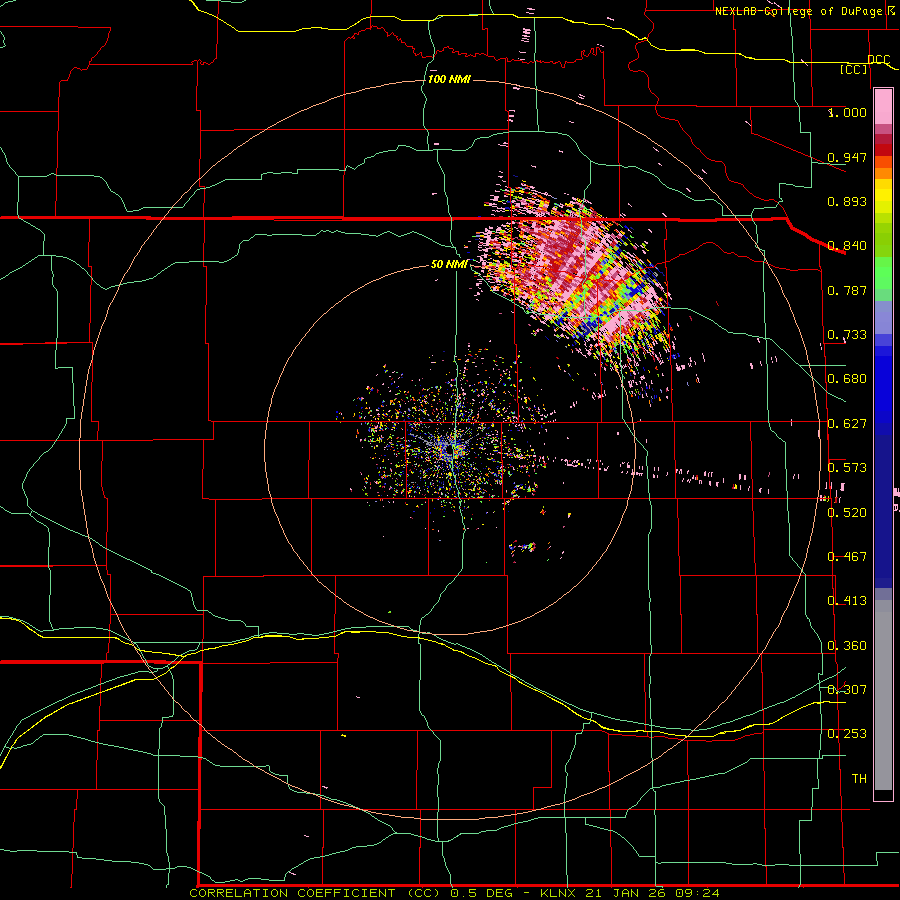Select the 0.733 scale value
The width and height of the screenshot is (900, 900).
coord(847,334)
